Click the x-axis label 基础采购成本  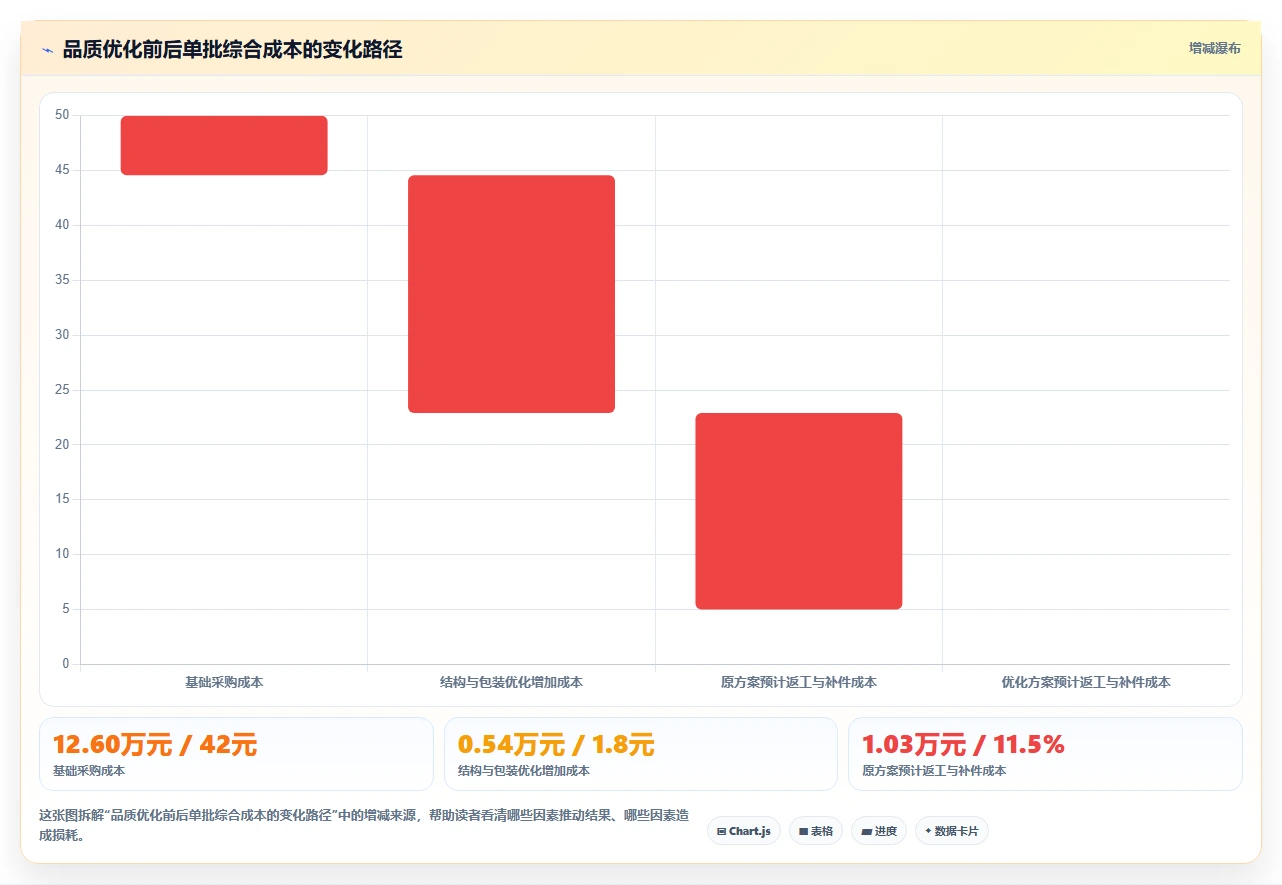(x=224, y=682)
